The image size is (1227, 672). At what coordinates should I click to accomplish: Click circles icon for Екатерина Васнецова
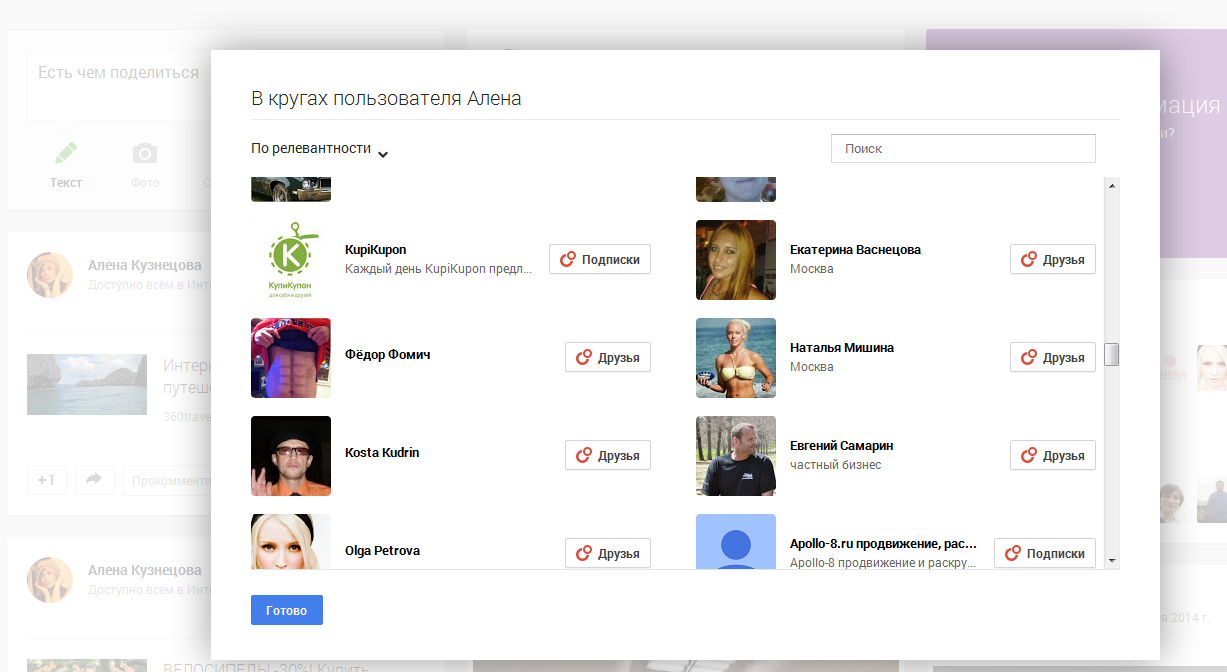(1029, 260)
